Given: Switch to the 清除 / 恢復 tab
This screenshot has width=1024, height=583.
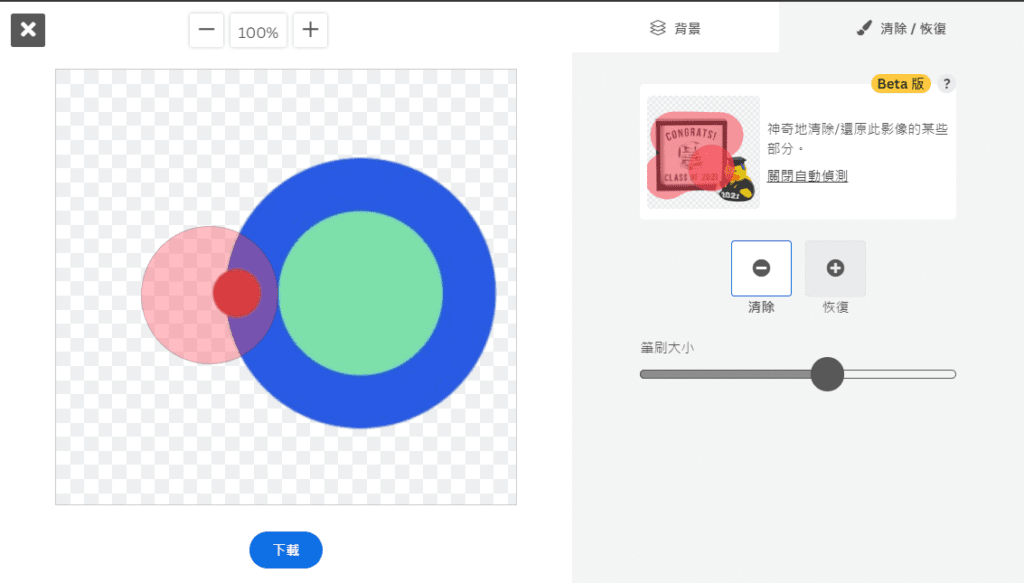Looking at the screenshot, I should click(x=901, y=28).
